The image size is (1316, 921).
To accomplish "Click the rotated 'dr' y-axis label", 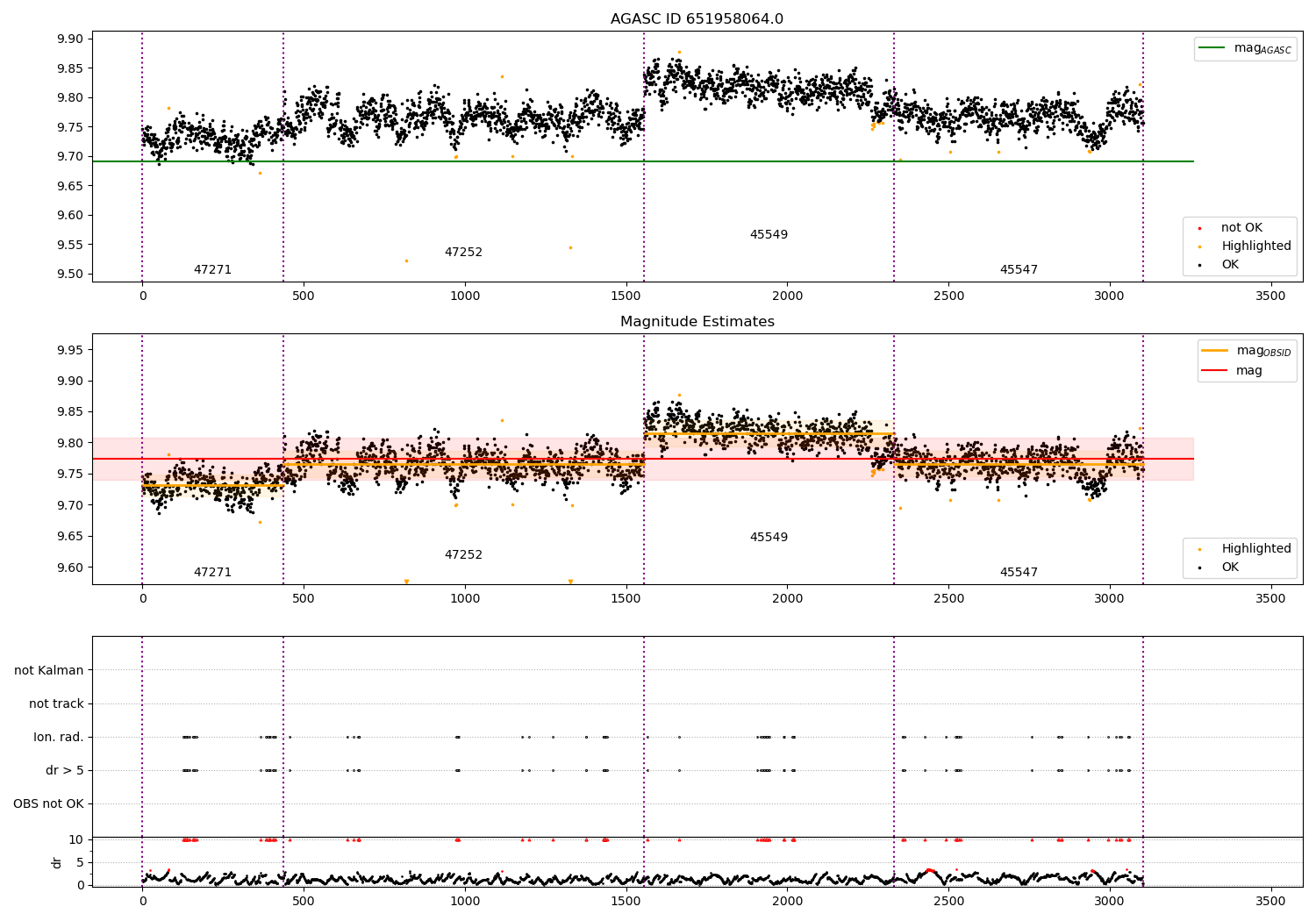I will [x=57, y=862].
